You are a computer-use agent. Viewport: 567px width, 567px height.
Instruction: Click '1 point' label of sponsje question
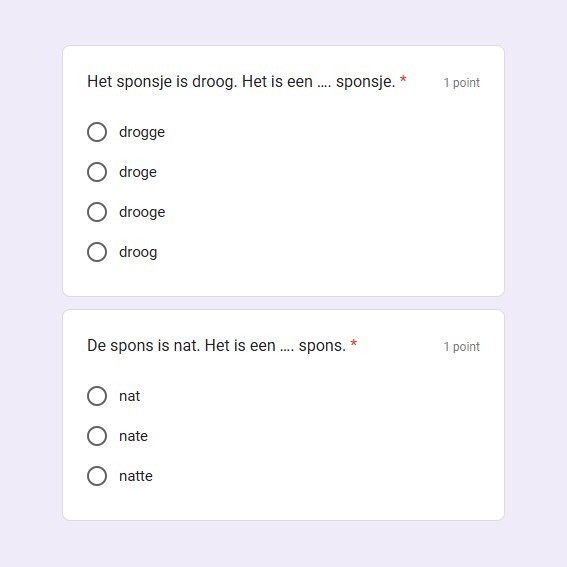461,83
